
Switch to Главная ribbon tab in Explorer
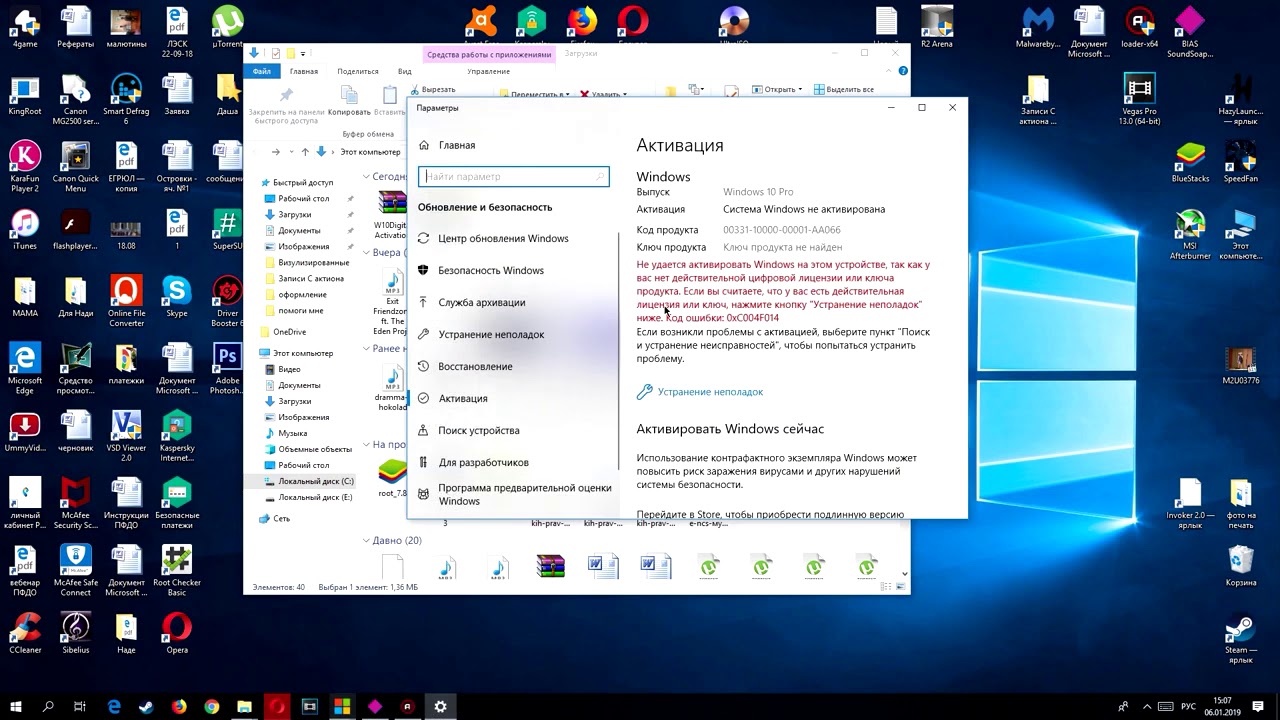[304, 71]
